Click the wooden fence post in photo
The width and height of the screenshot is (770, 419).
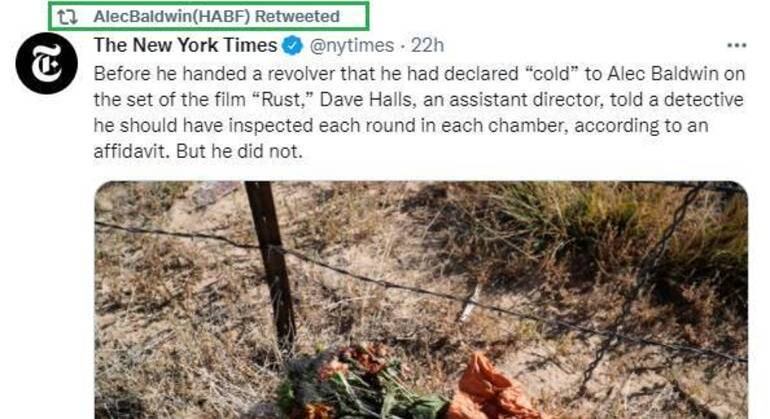tap(270, 263)
